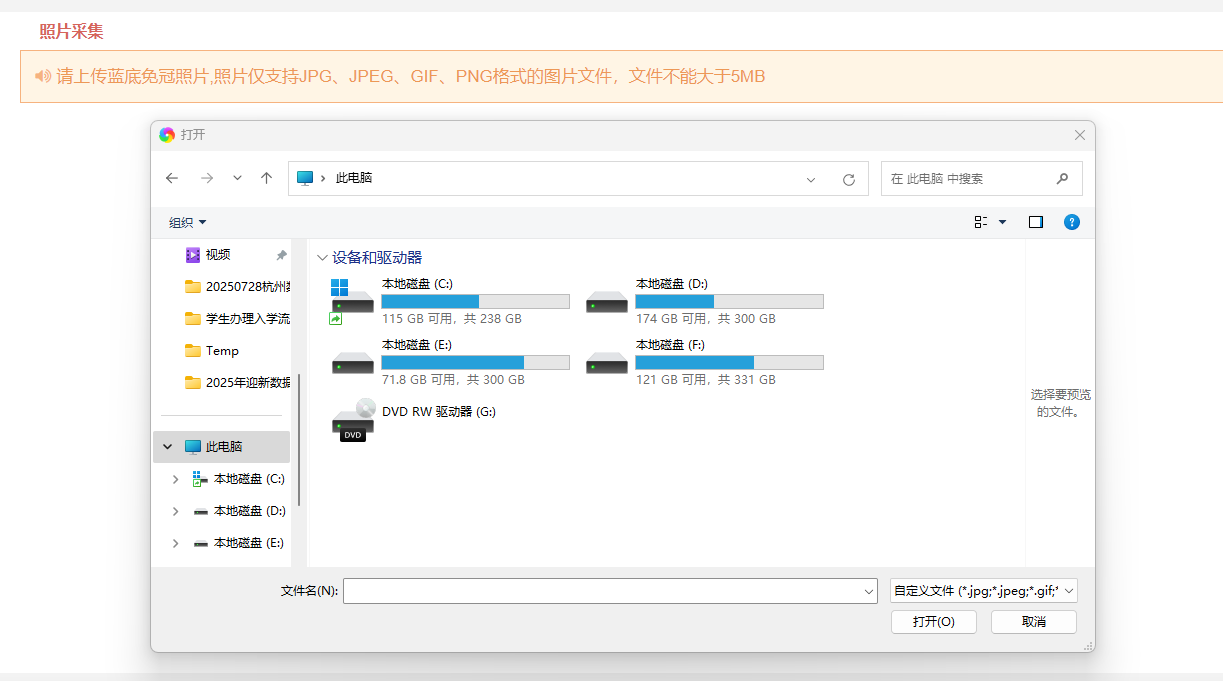This screenshot has width=1223, height=681.
Task: Select 此电脑 in the navigation tree
Action: (223, 447)
